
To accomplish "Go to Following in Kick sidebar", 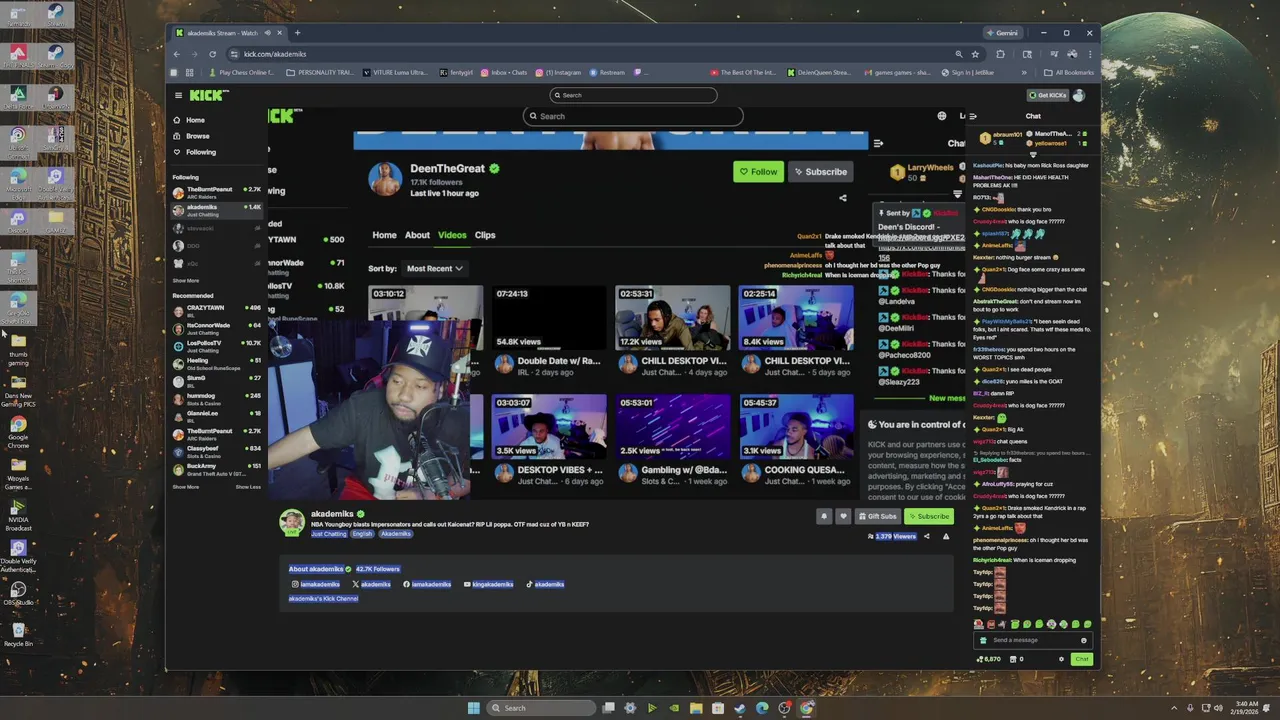I will (194, 152).
